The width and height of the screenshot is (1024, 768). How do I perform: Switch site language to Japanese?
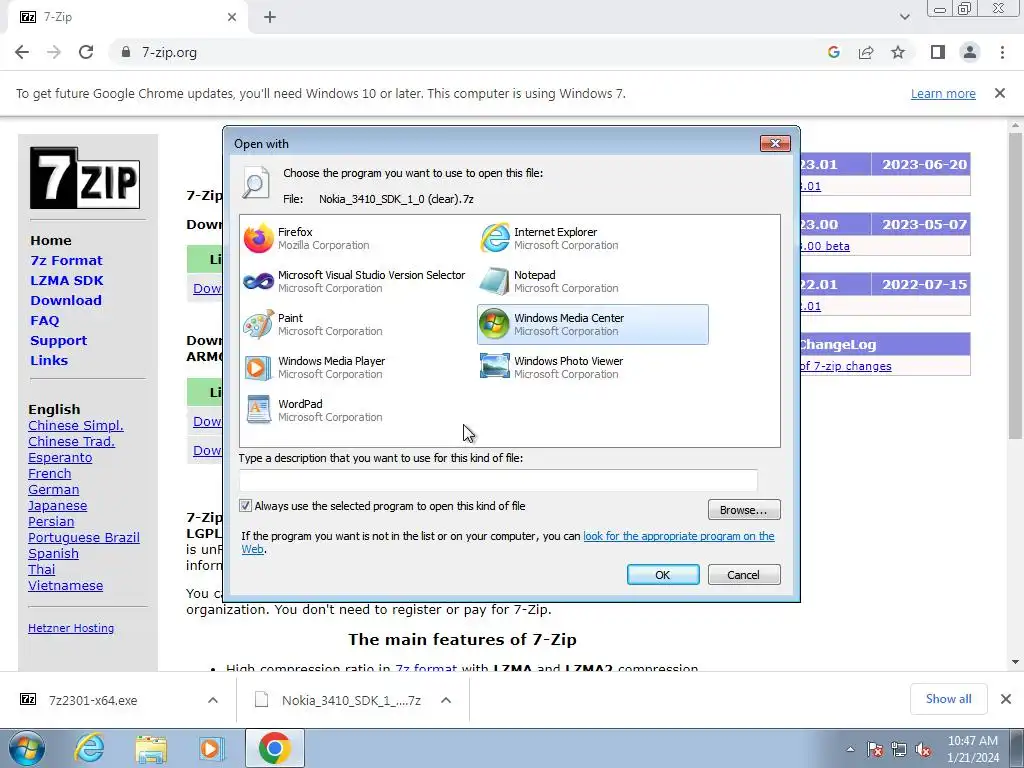tap(57, 505)
